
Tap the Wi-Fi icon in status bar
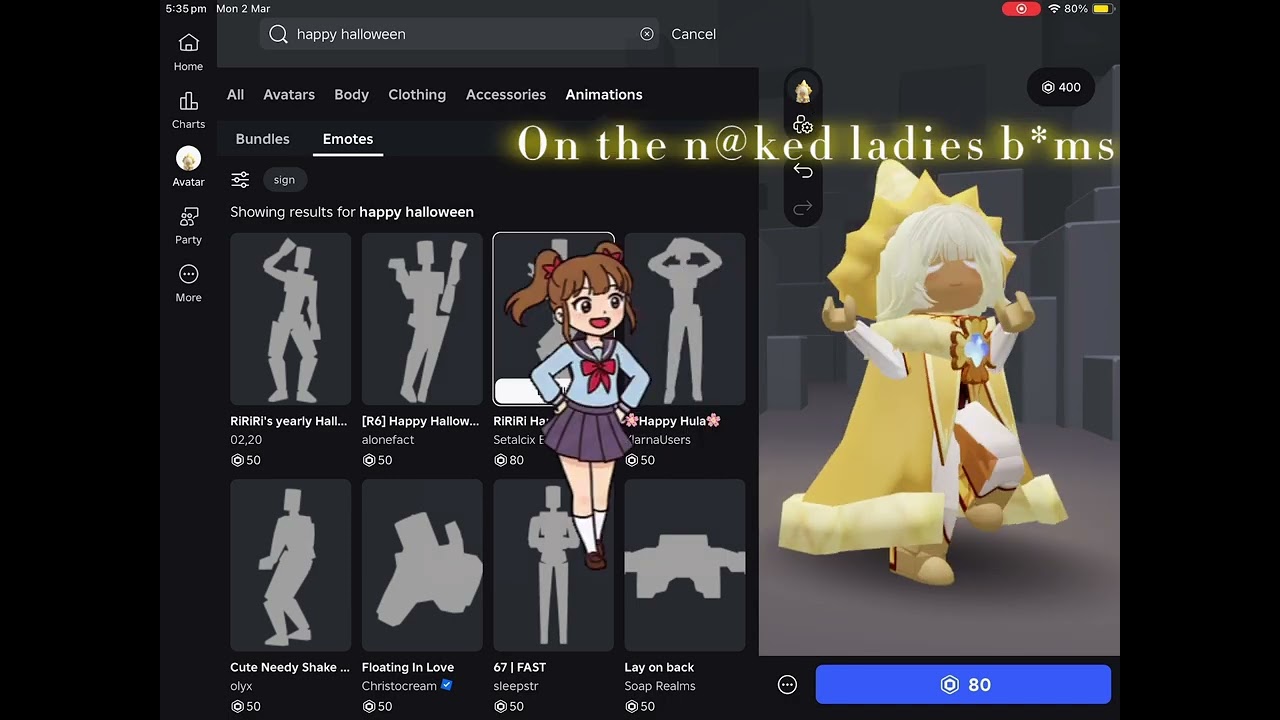pos(1054,9)
